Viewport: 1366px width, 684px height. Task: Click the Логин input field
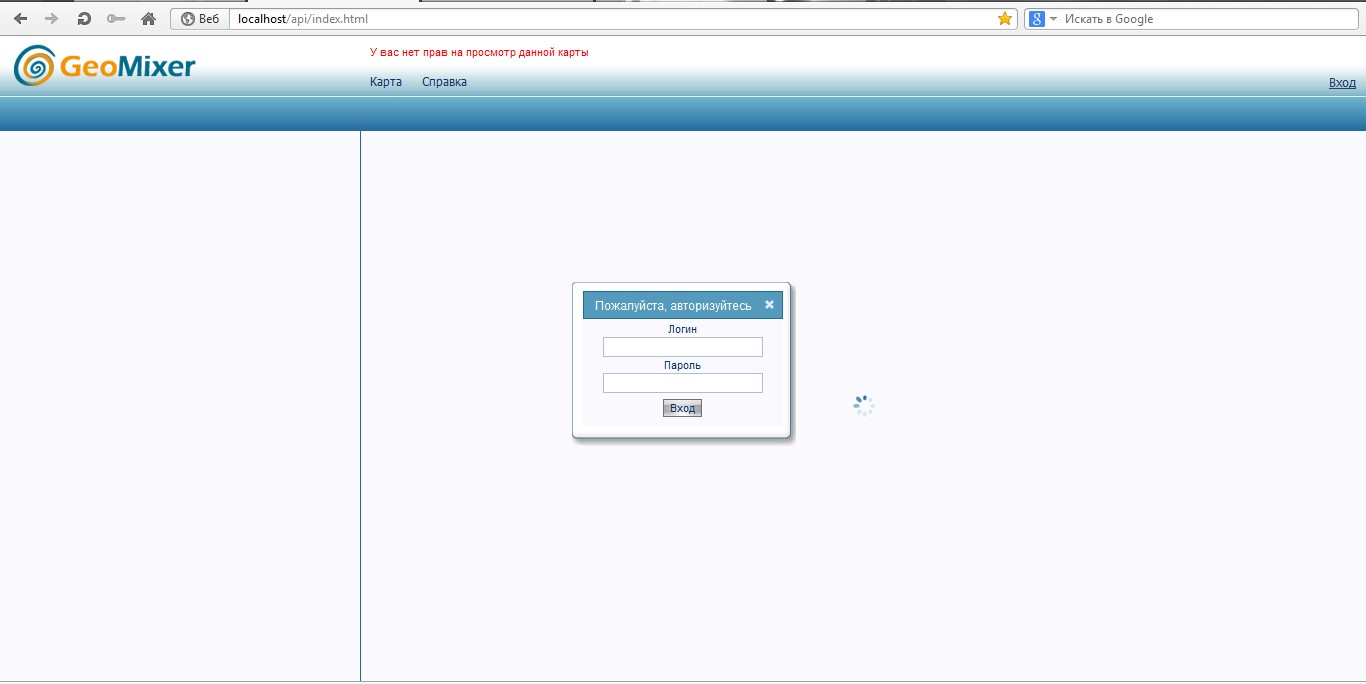tap(683, 347)
